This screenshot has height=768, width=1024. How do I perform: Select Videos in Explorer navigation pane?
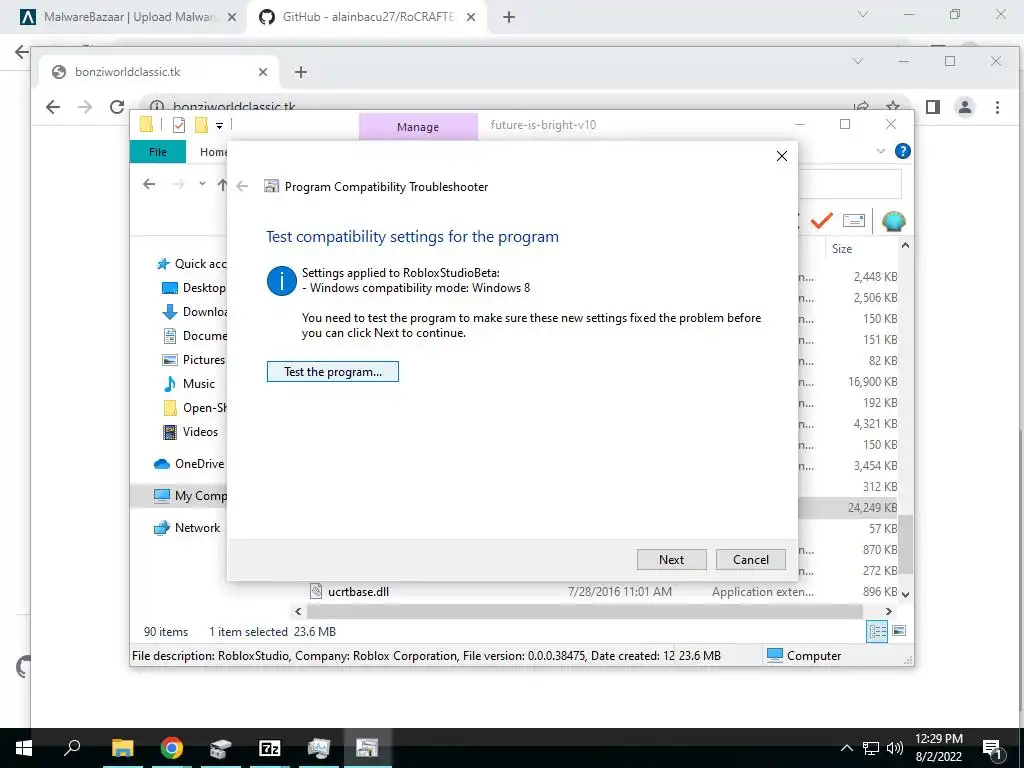[190, 432]
